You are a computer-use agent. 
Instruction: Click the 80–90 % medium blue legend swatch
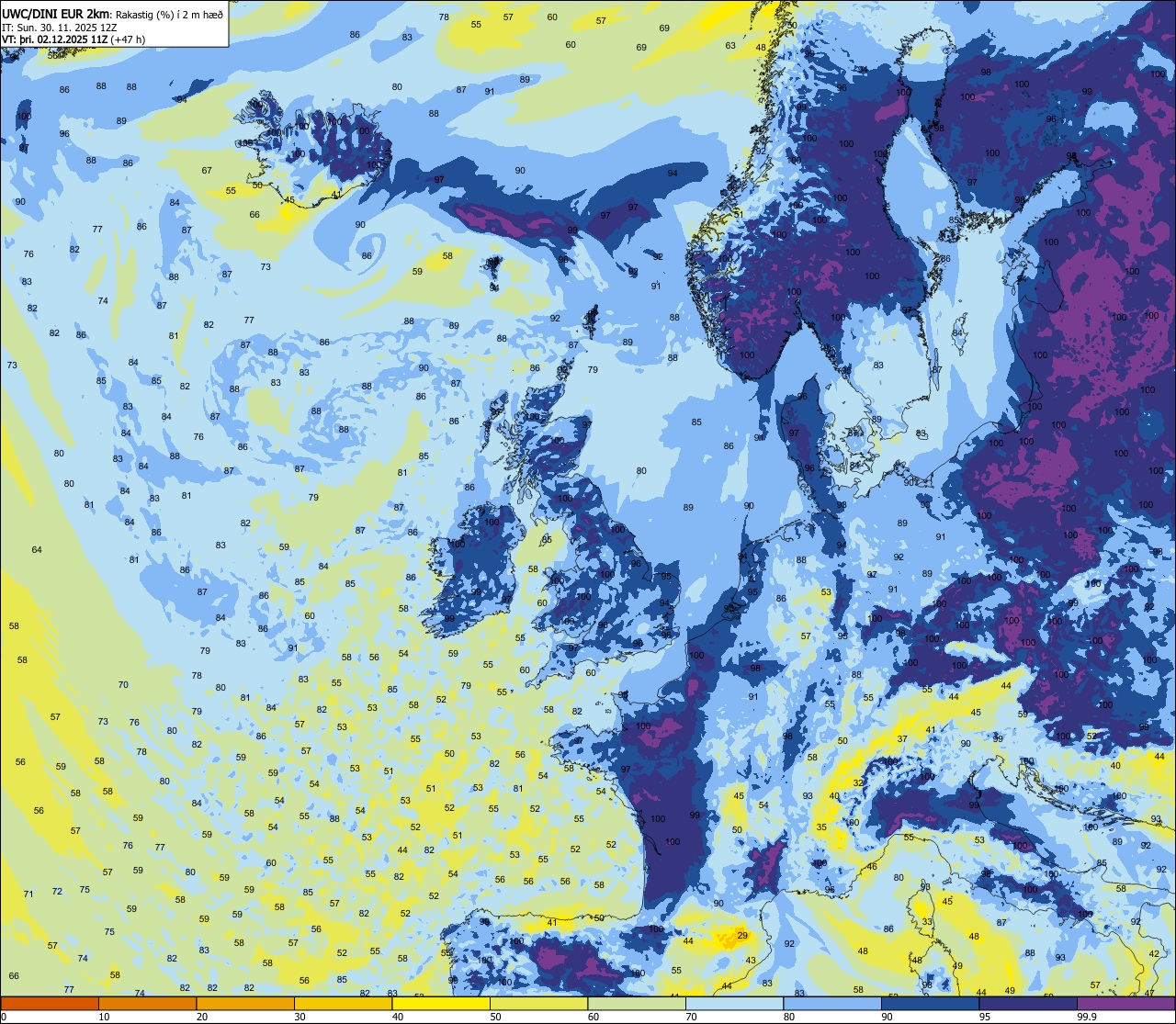[x=832, y=1003]
